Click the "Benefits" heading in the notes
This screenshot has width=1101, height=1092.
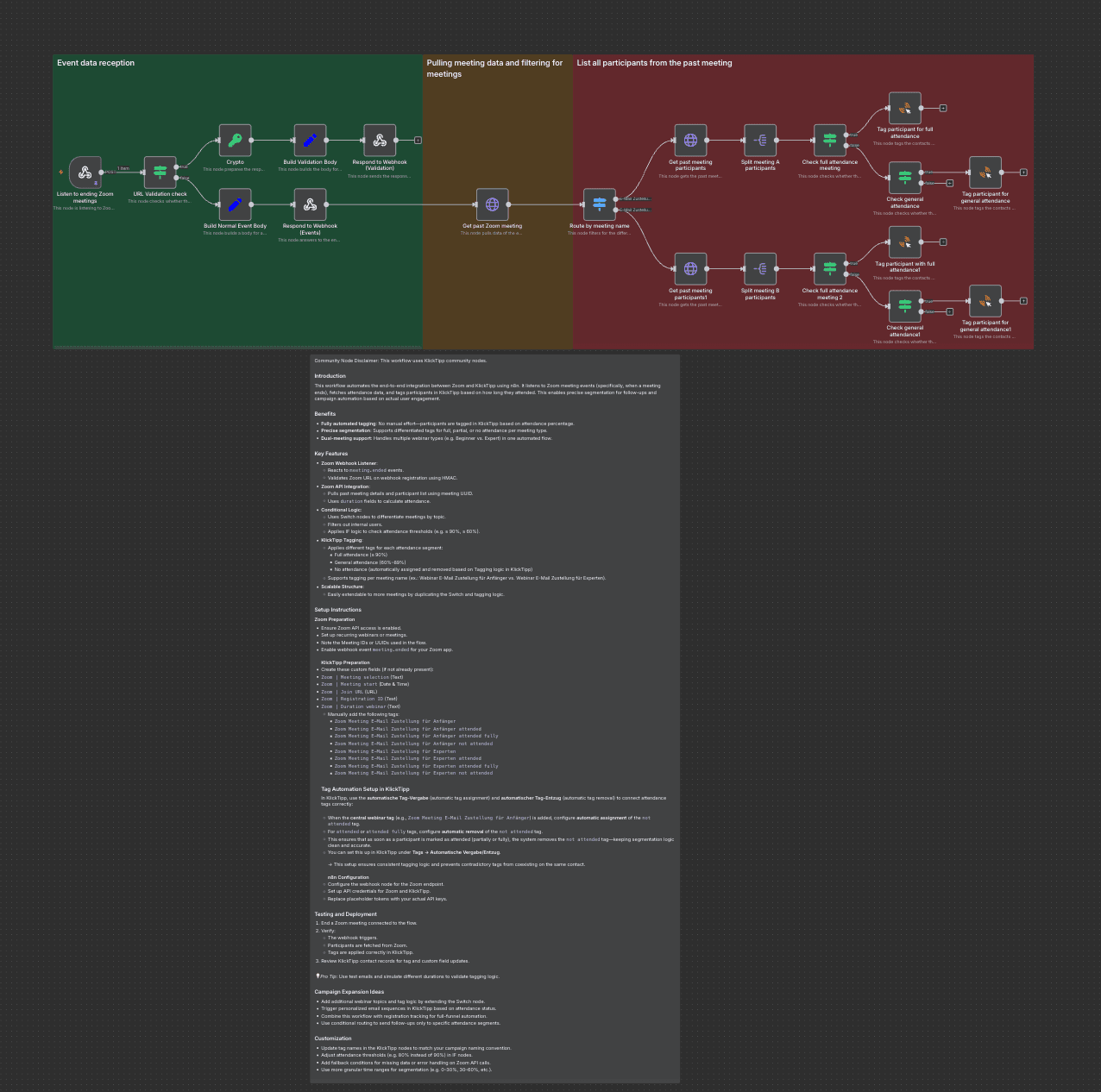tap(325, 414)
